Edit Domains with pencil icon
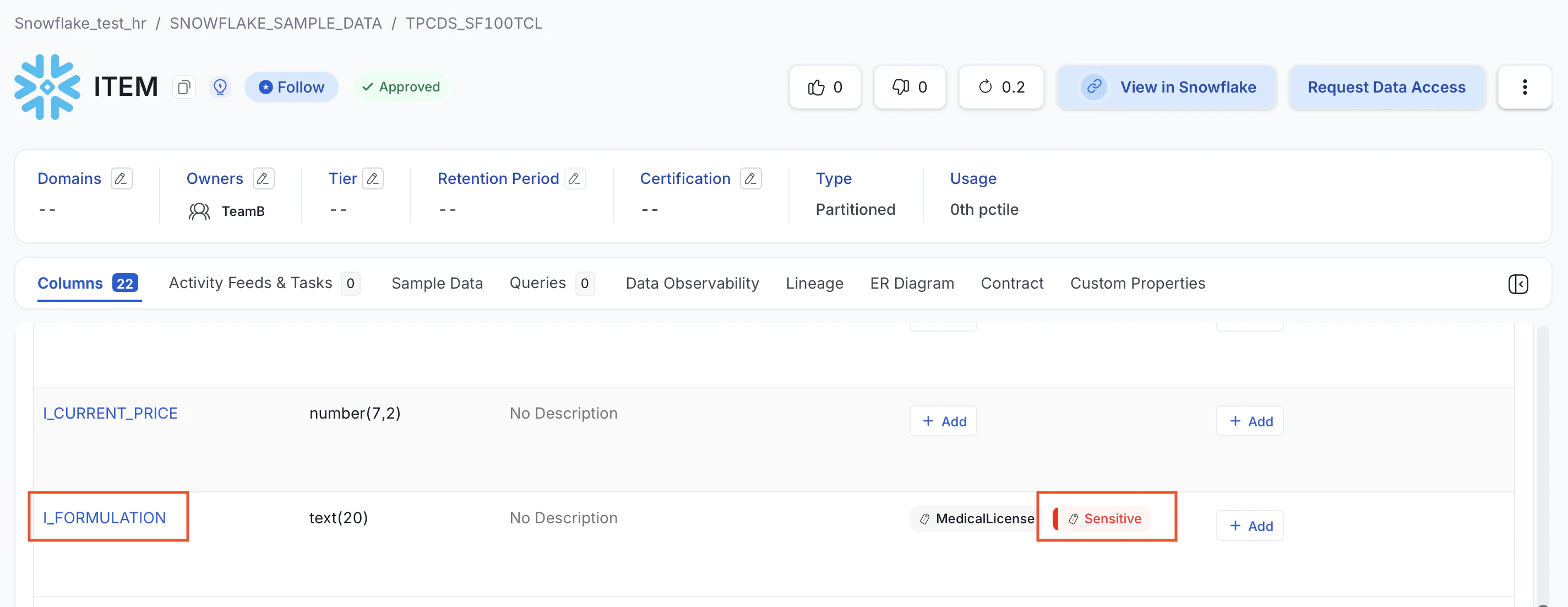The width and height of the screenshot is (1568, 607). coord(121,178)
